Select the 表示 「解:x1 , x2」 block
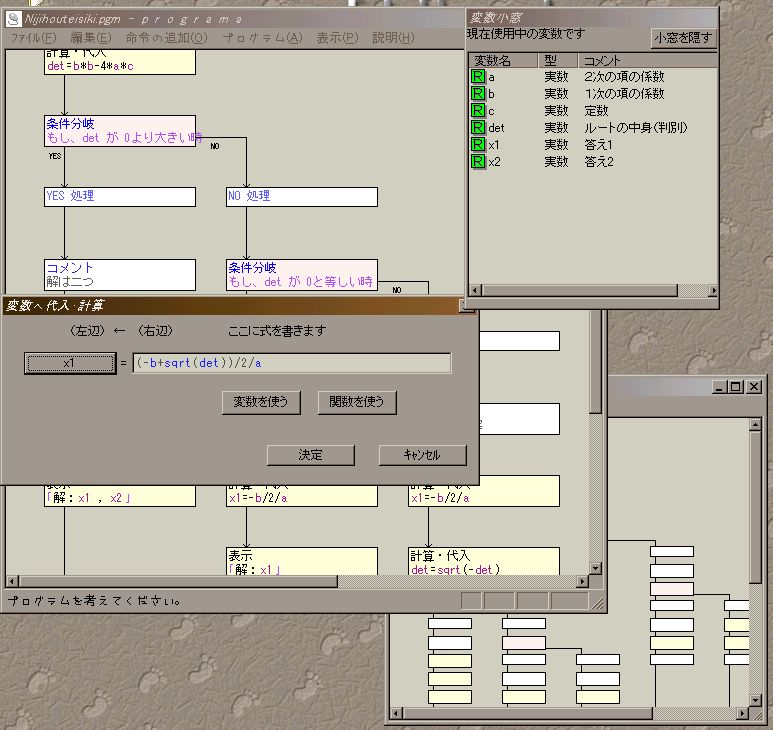 [120, 496]
